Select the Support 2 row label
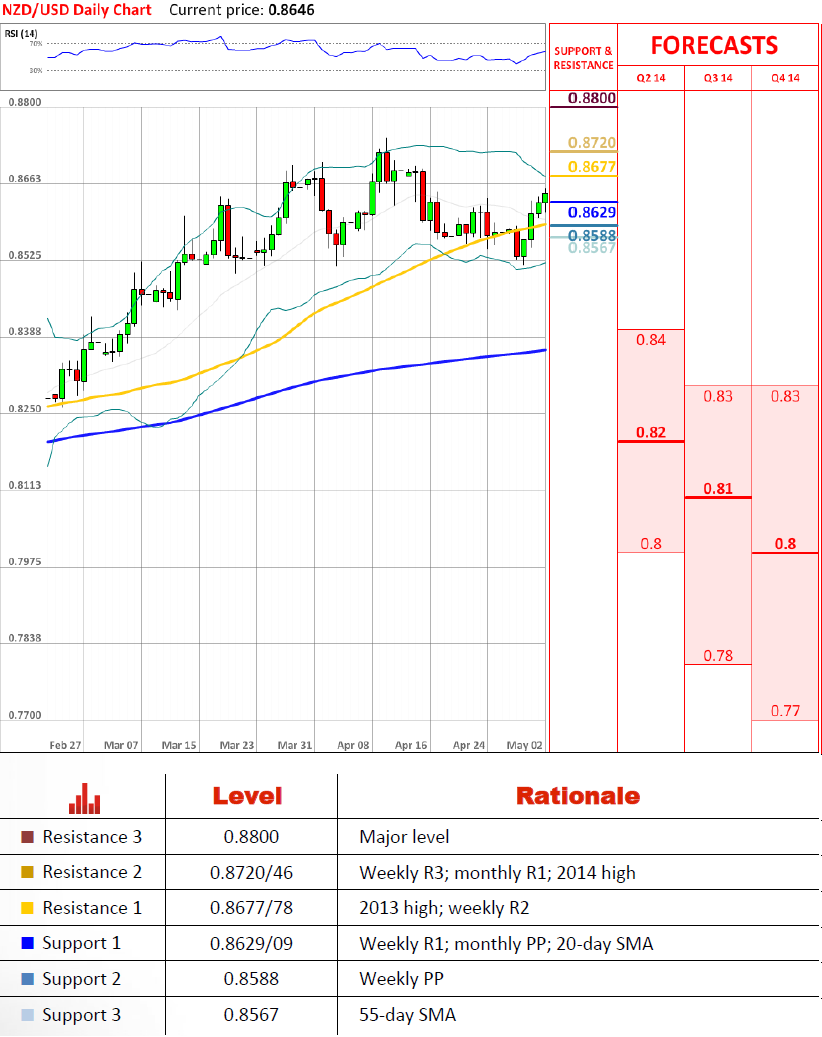The width and height of the screenshot is (822, 1037). click(x=81, y=979)
